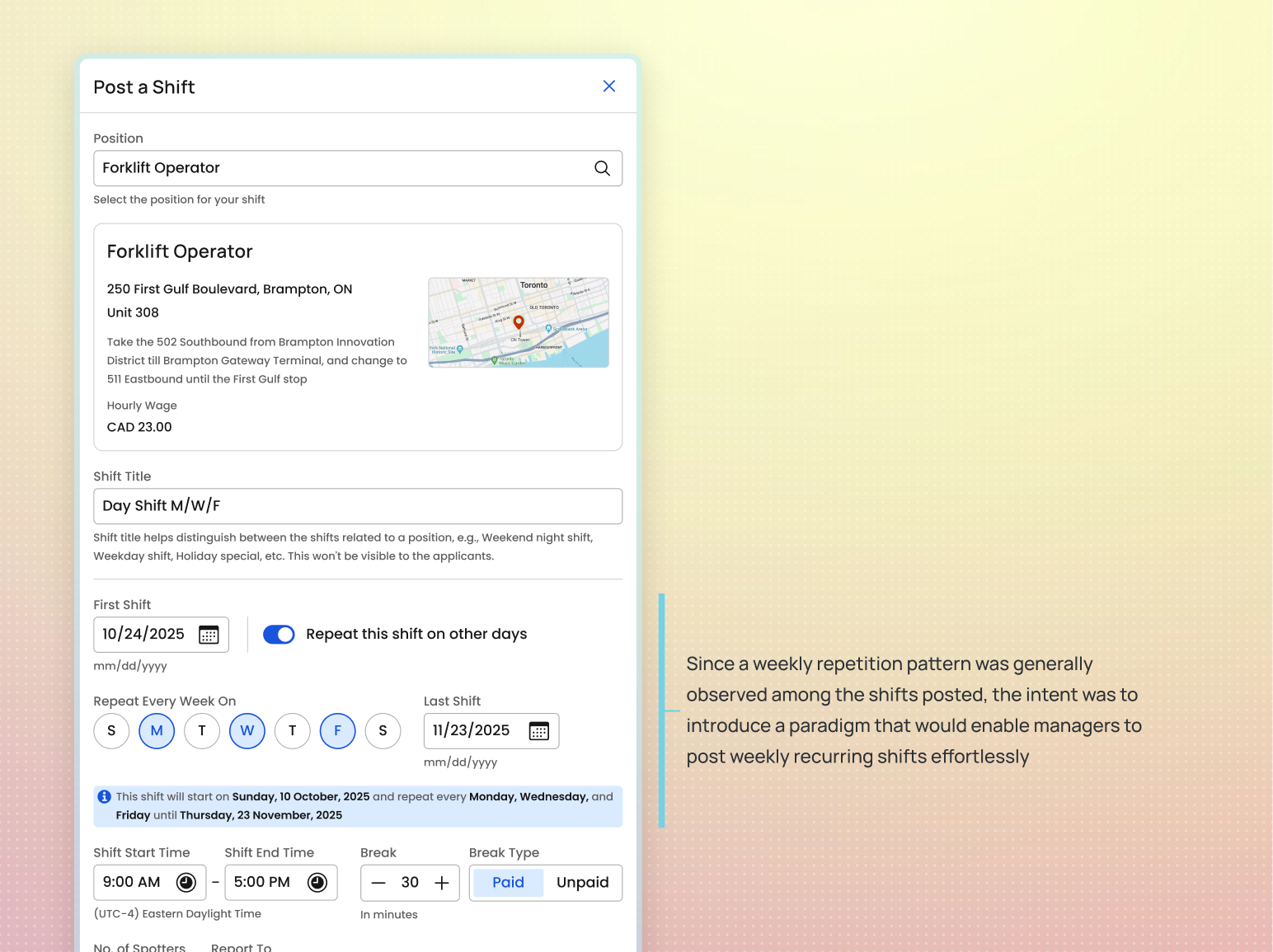Increase break duration with plus icon

coord(441,882)
